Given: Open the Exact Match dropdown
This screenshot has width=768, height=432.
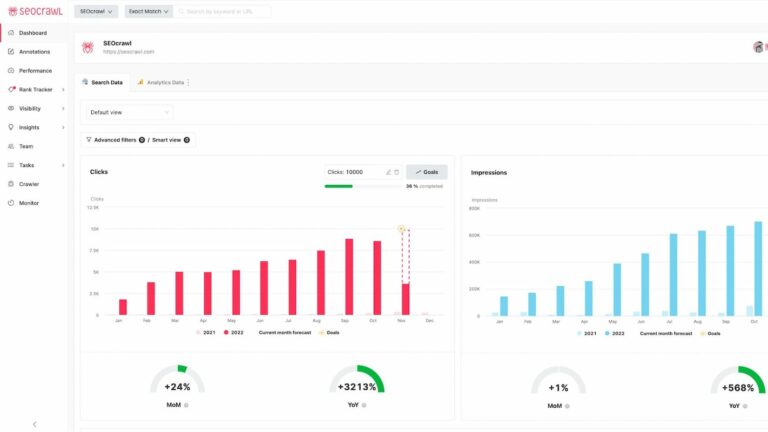Looking at the screenshot, I should (148, 11).
